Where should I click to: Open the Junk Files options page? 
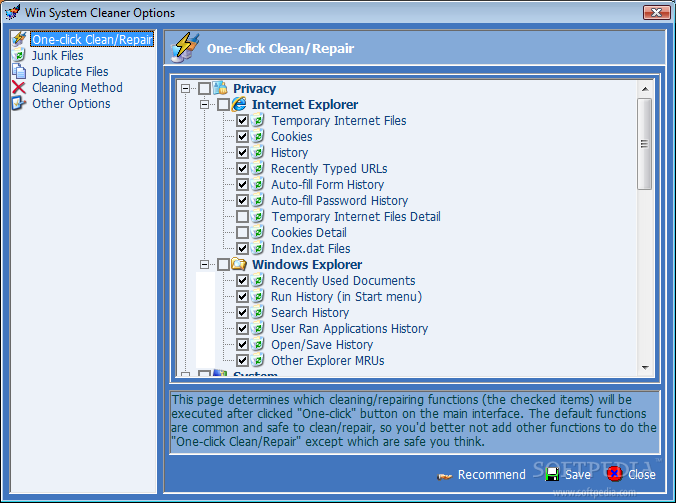57,56
